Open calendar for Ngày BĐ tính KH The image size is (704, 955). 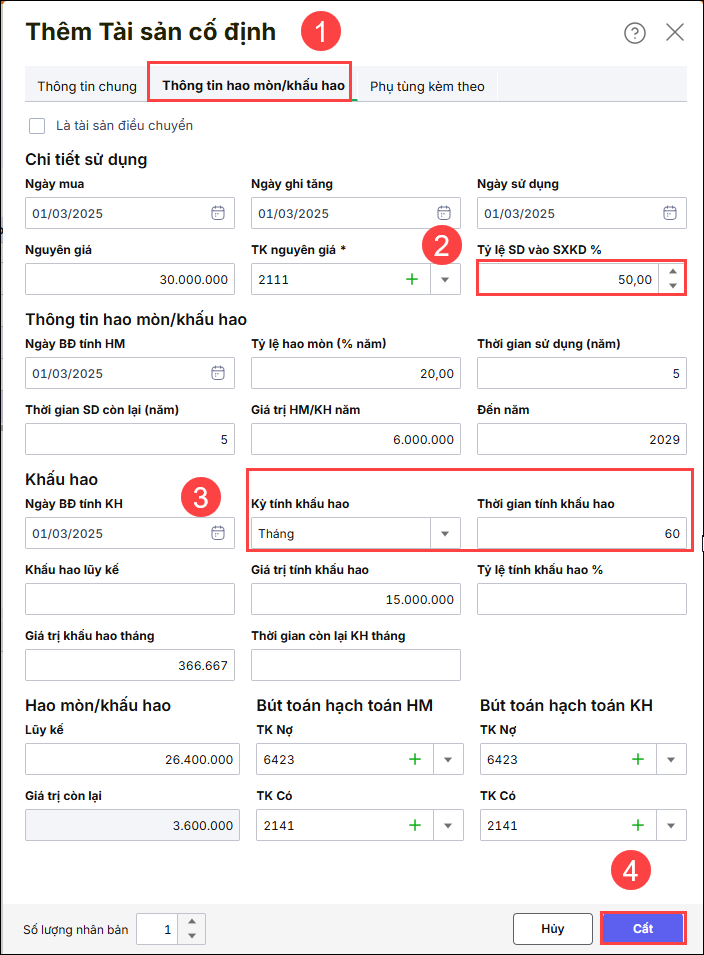(x=218, y=533)
